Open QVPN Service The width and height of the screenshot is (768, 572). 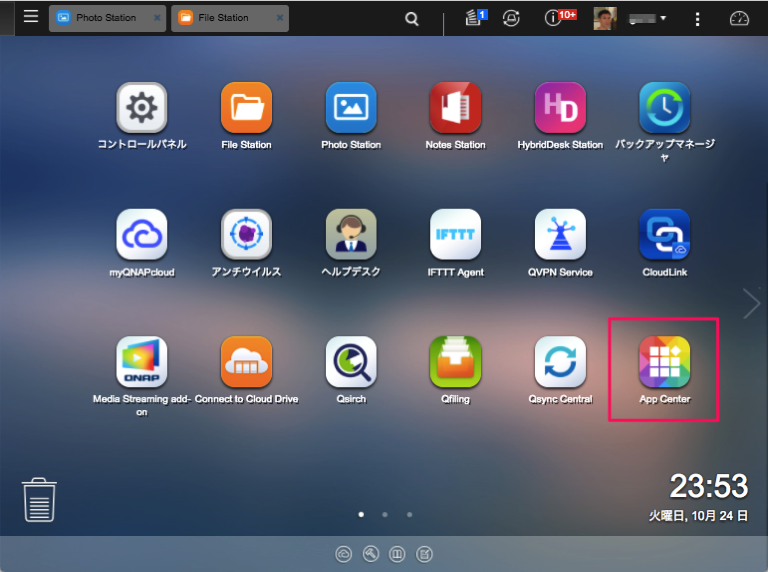click(x=560, y=235)
